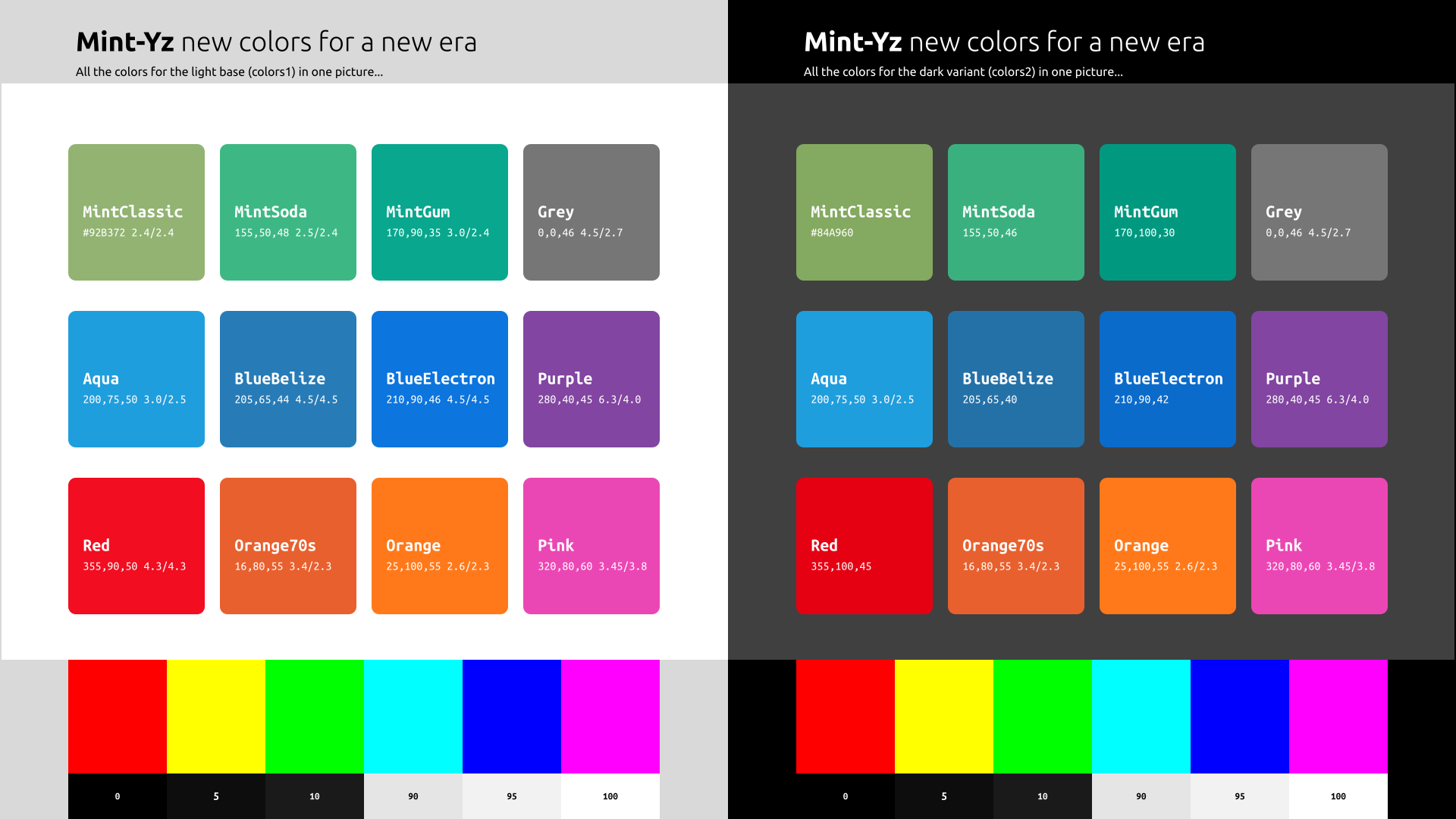Select the light panel Grey swatch
This screenshot has height=819, width=1456.
coord(591,212)
